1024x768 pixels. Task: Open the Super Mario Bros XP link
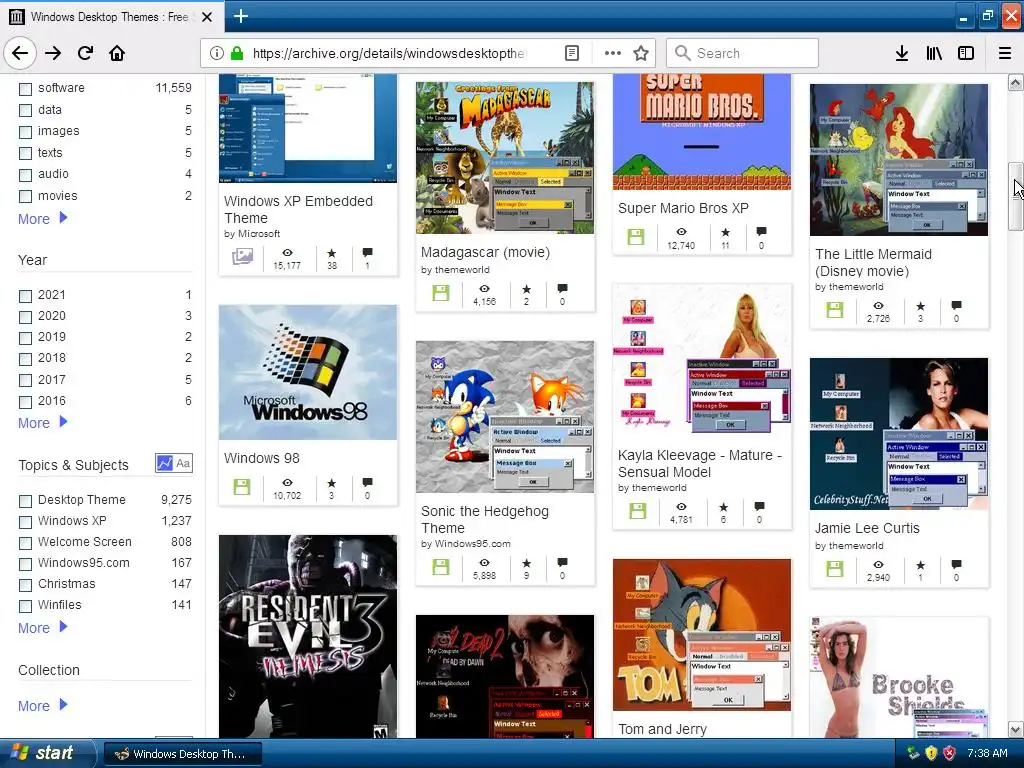(683, 208)
